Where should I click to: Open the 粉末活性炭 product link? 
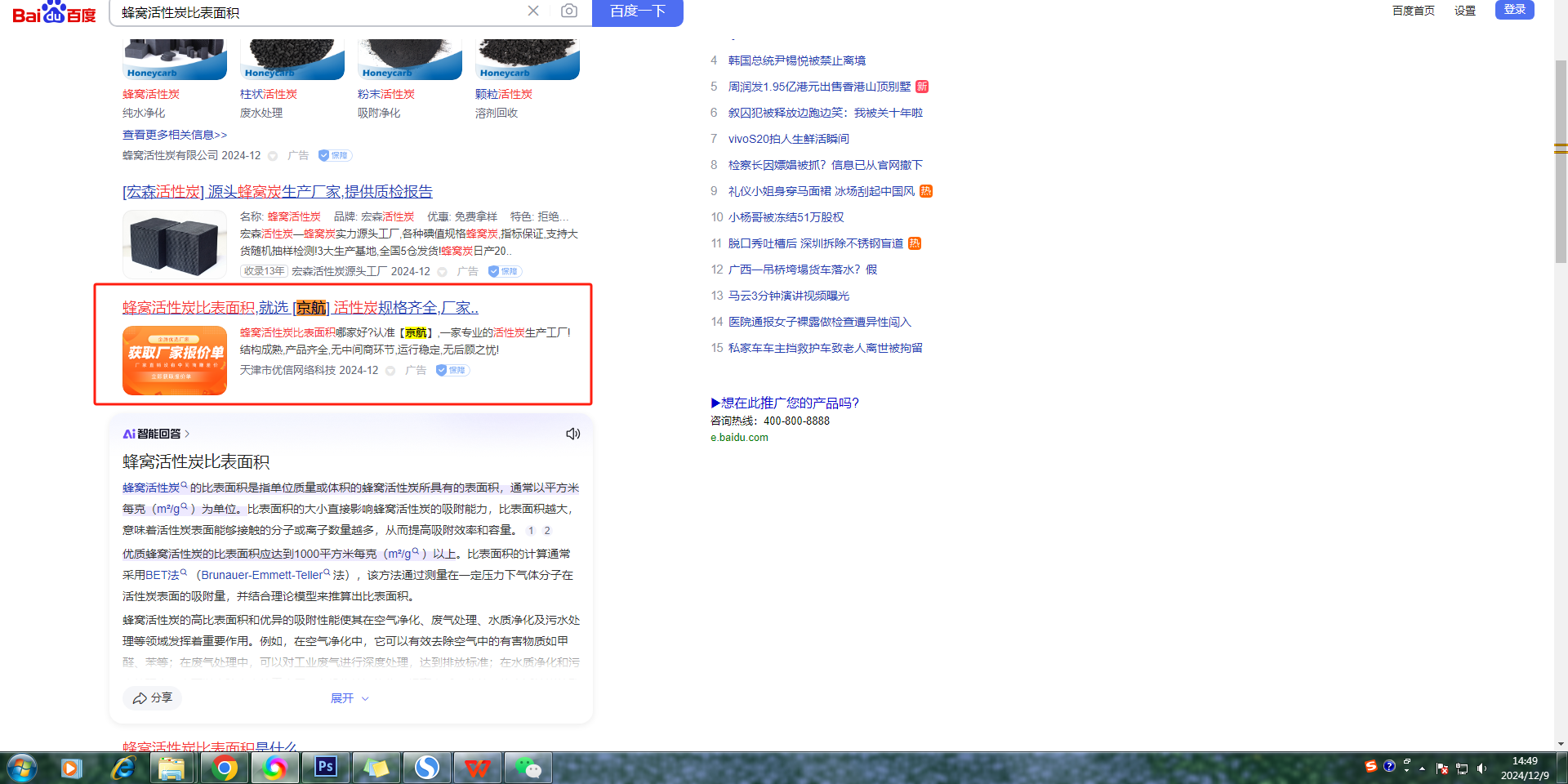386,95
